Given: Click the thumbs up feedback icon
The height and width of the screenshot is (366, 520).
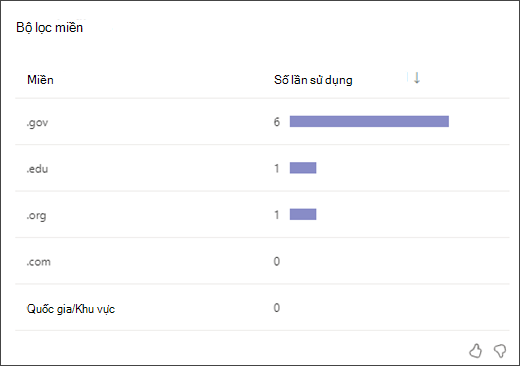Looking at the screenshot, I should click(475, 351).
